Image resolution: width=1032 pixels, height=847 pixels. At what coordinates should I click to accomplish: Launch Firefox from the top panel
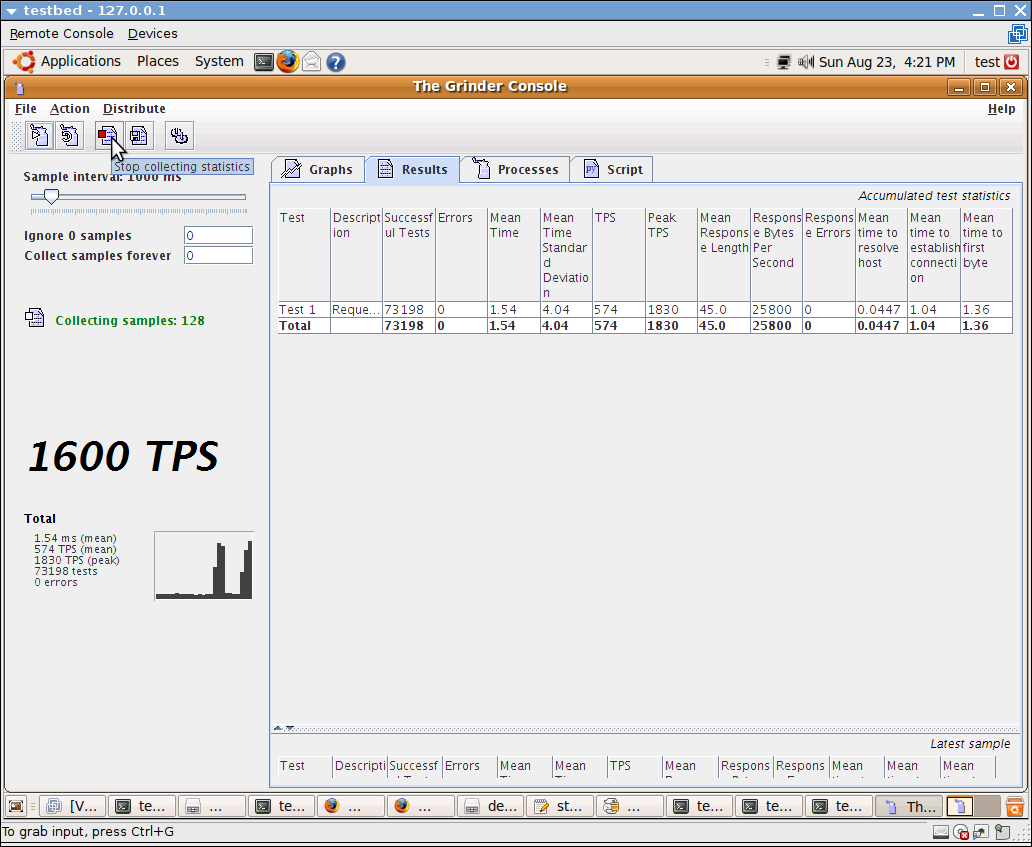[288, 62]
